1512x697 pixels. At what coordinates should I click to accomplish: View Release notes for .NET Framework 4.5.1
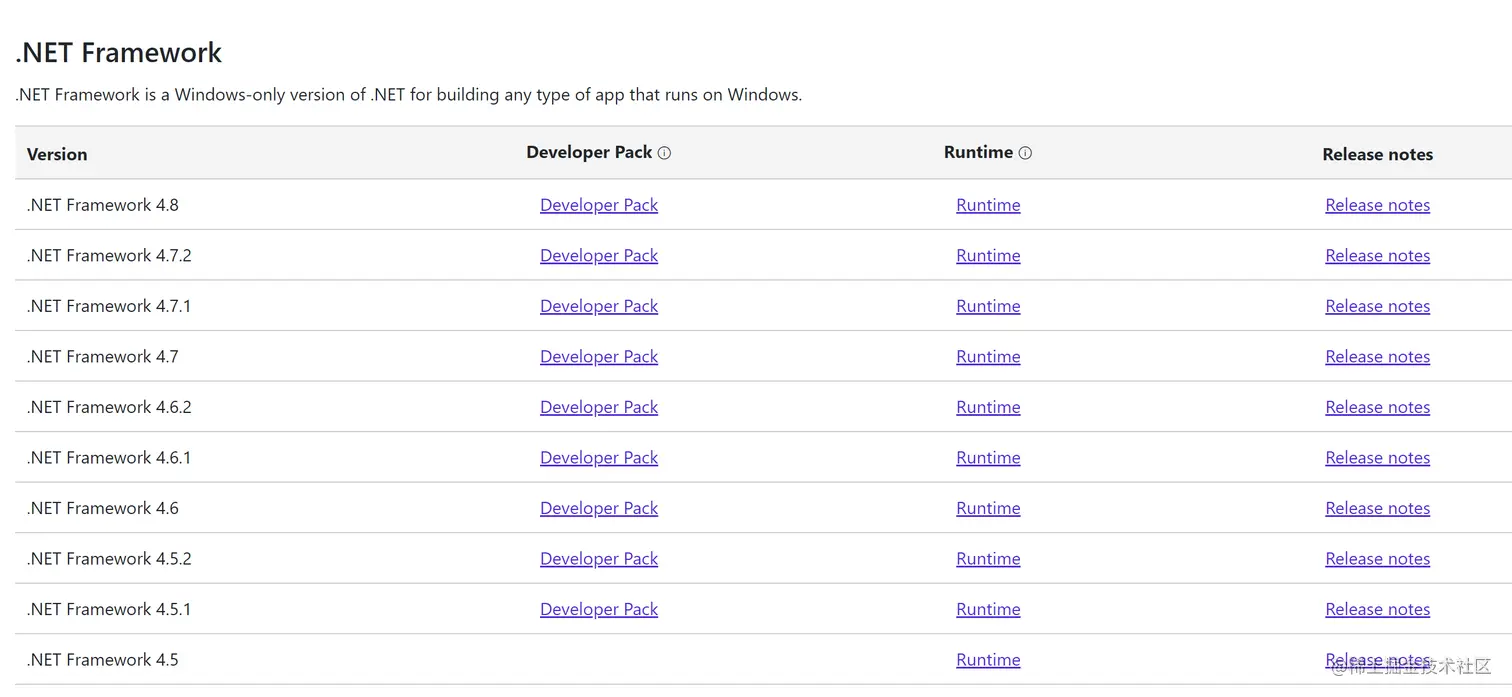tap(1377, 609)
